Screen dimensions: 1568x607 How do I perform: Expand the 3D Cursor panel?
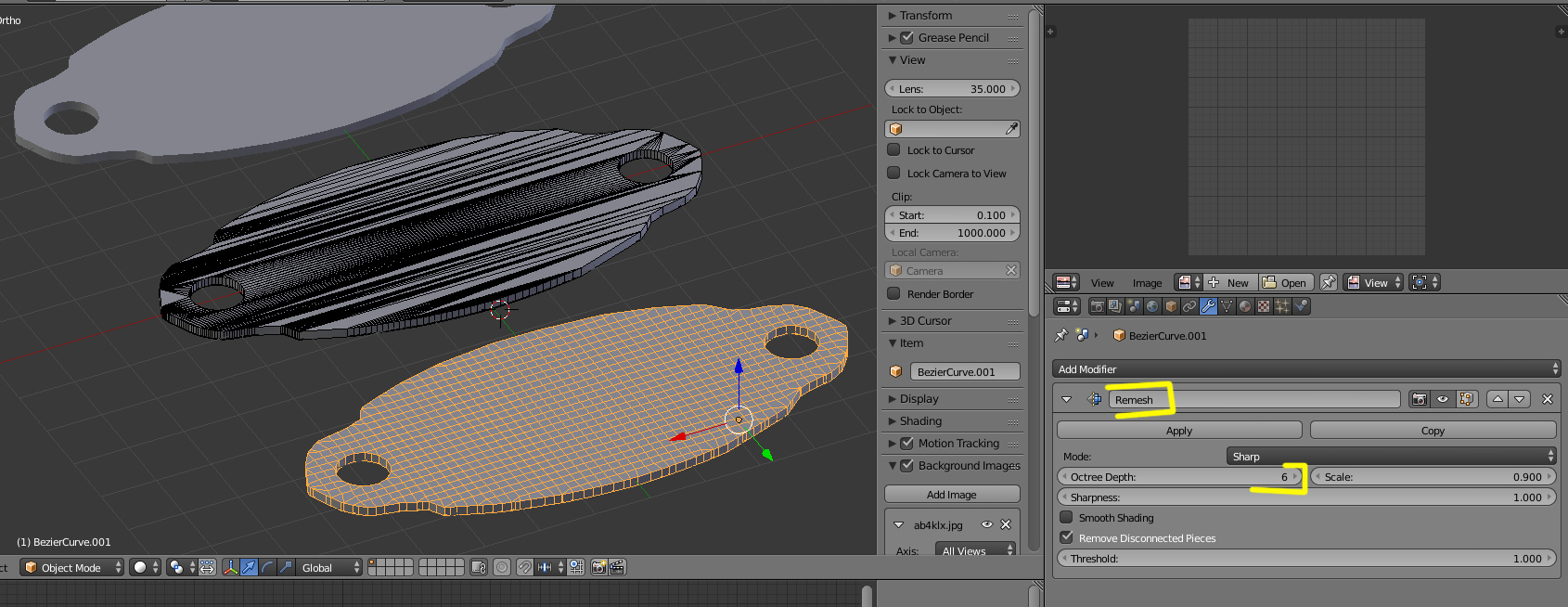coord(925,321)
